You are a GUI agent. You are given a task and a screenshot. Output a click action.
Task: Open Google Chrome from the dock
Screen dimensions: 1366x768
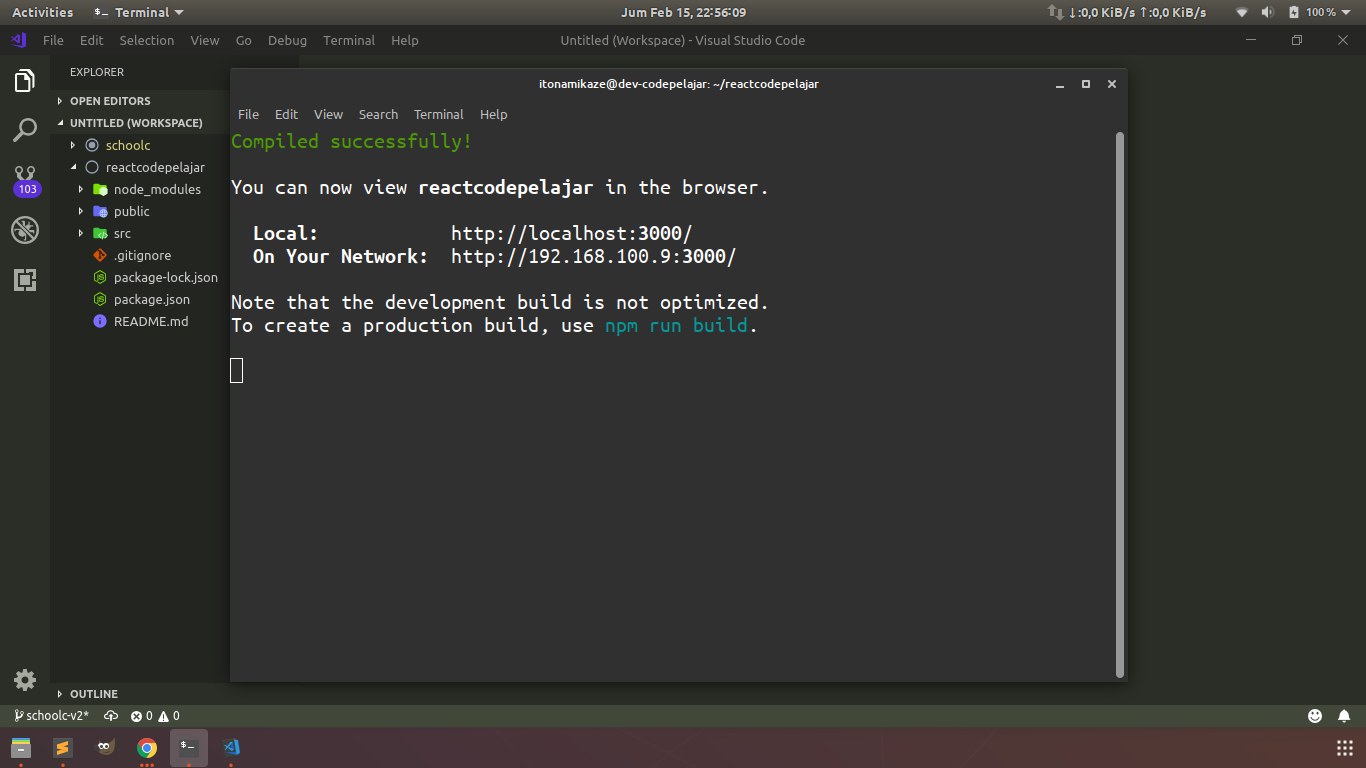[147, 747]
